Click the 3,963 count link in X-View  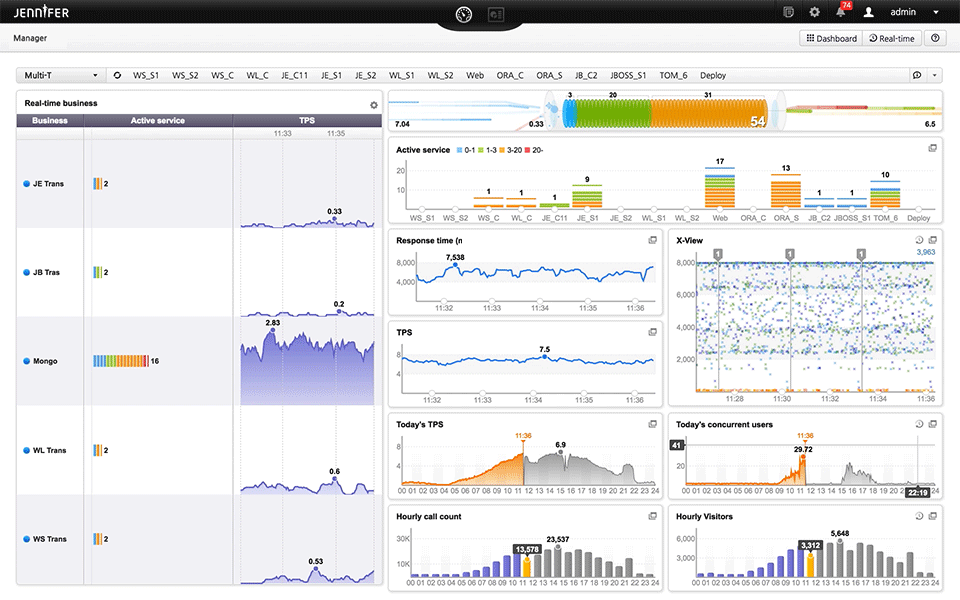[x=927, y=254]
